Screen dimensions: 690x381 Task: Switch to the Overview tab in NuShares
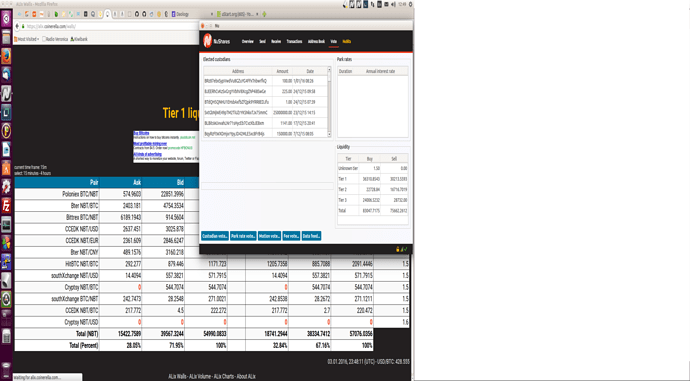[248, 41]
